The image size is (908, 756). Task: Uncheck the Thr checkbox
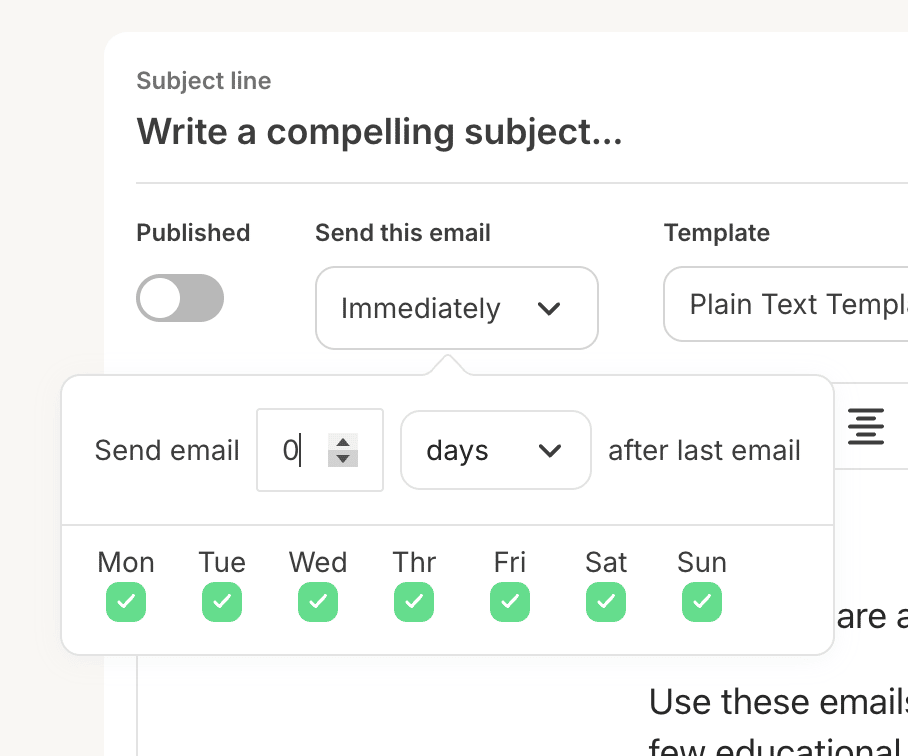pos(414,602)
